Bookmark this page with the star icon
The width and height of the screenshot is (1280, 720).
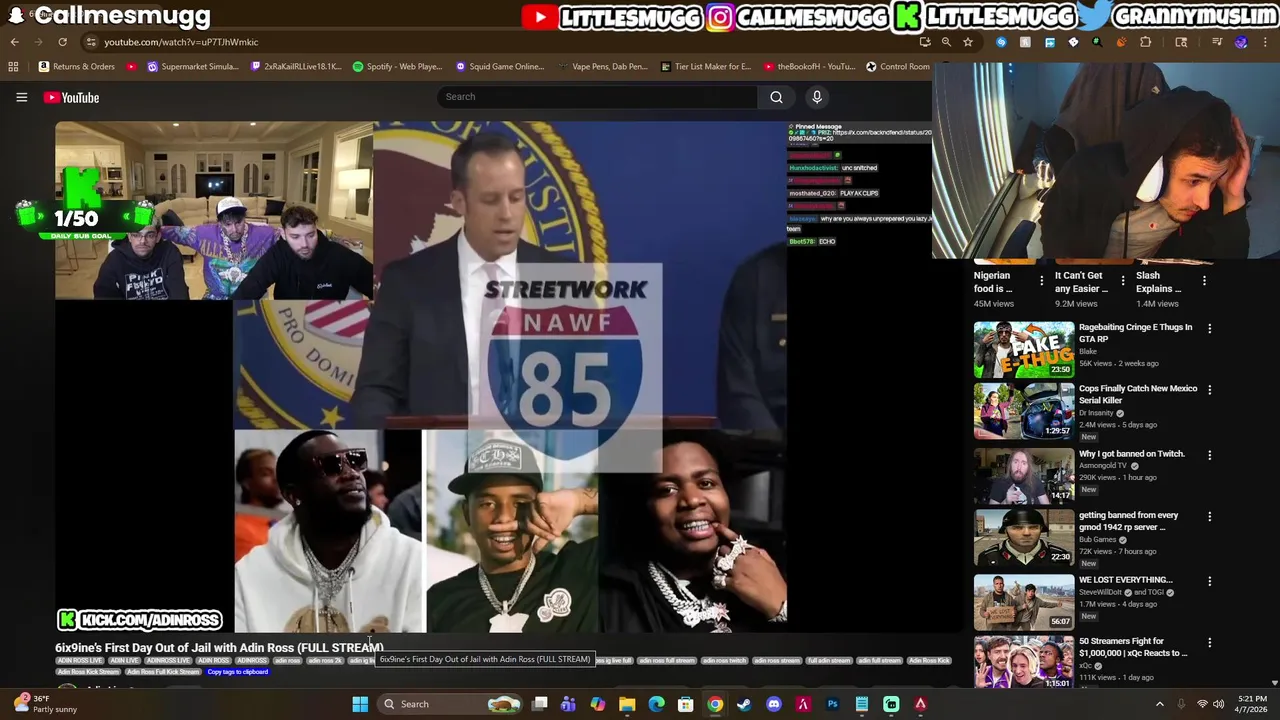click(967, 42)
